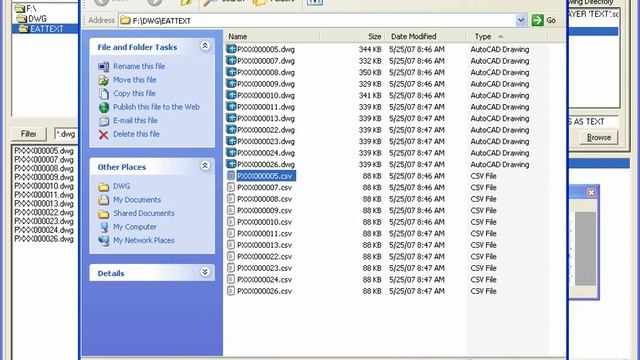Select DWG folder in the tree

tap(37, 19)
